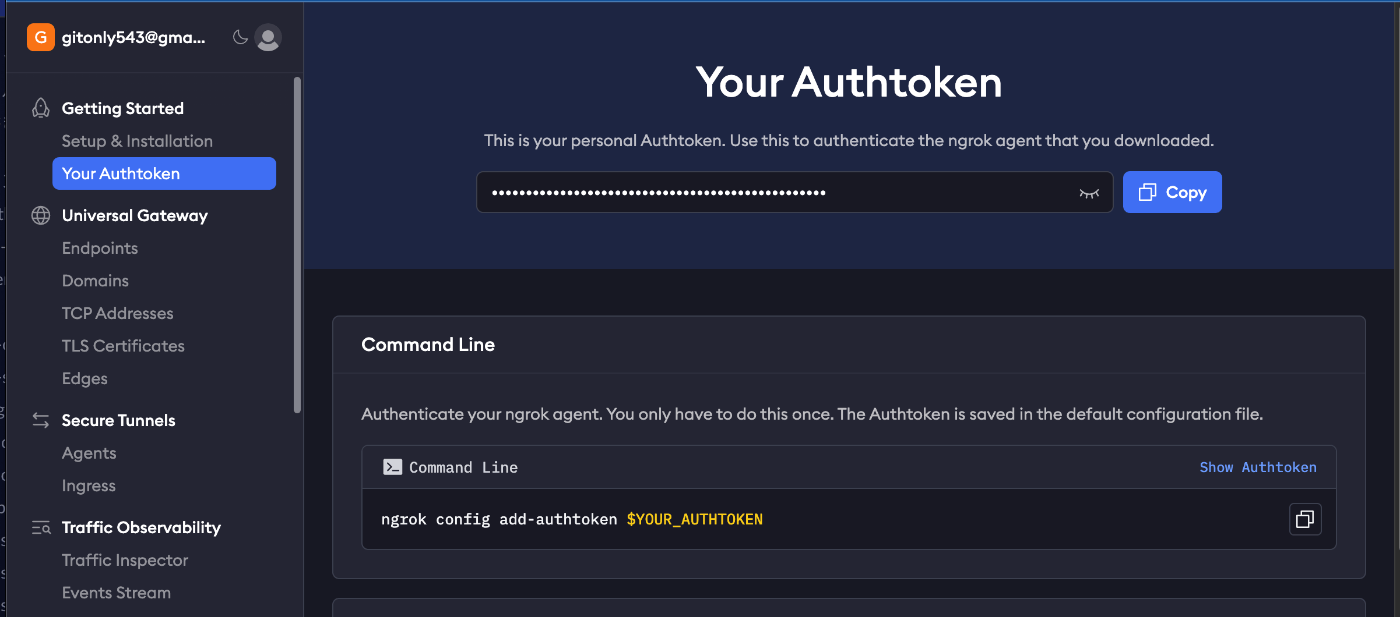Click the Secure Tunnels arrows icon
This screenshot has width=1400, height=617.
click(41, 420)
